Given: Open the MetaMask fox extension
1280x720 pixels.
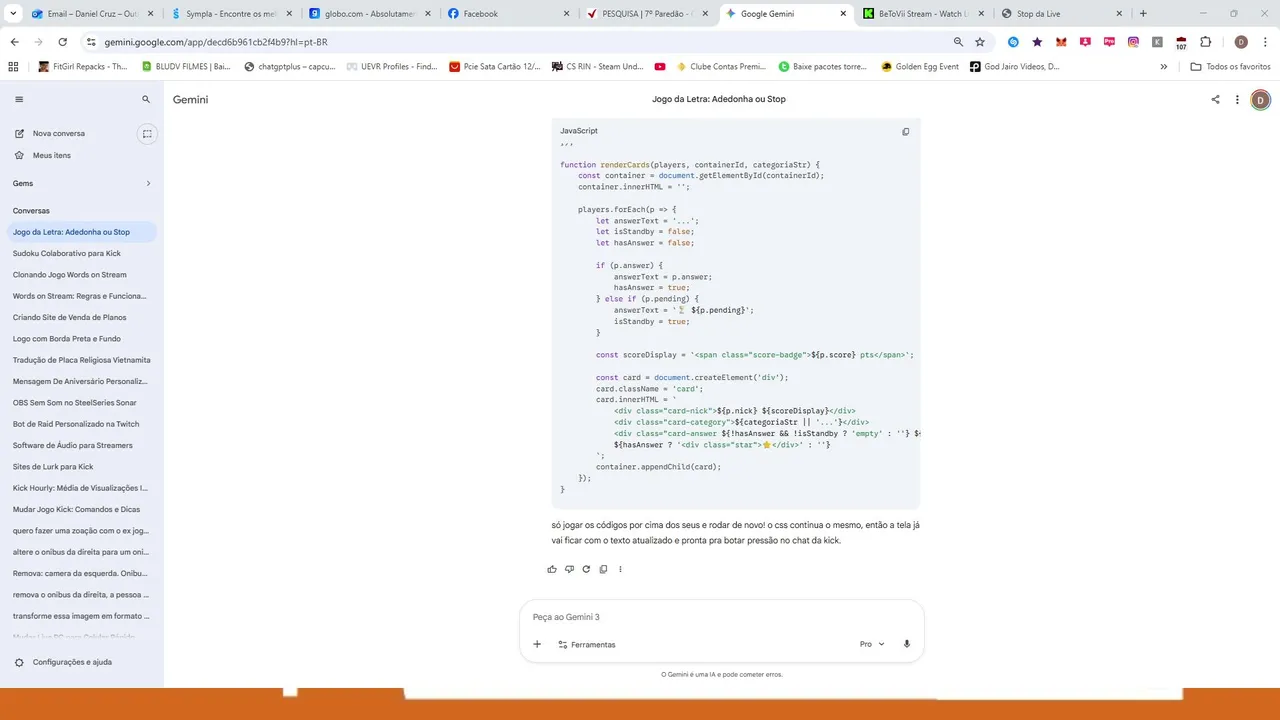Looking at the screenshot, I should click(x=1061, y=42).
